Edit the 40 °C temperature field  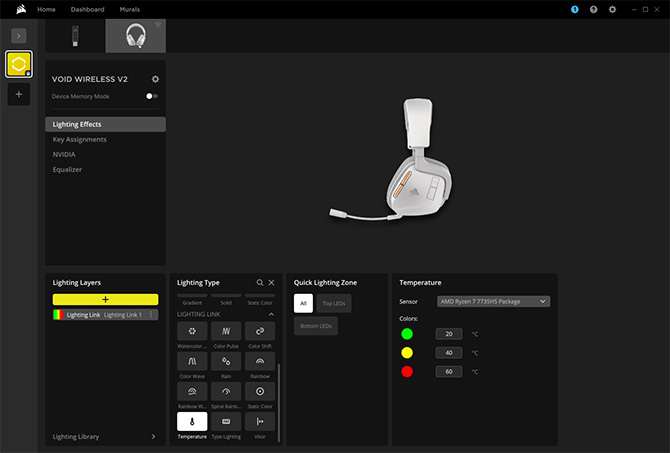pos(449,353)
